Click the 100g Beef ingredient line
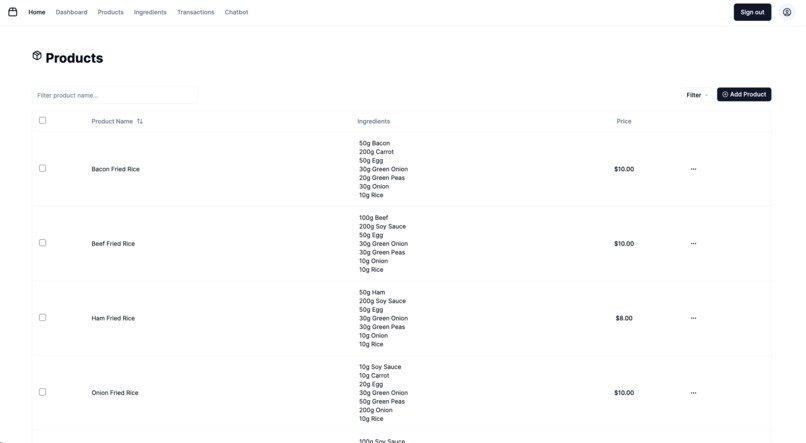The height and width of the screenshot is (443, 806). [374, 218]
